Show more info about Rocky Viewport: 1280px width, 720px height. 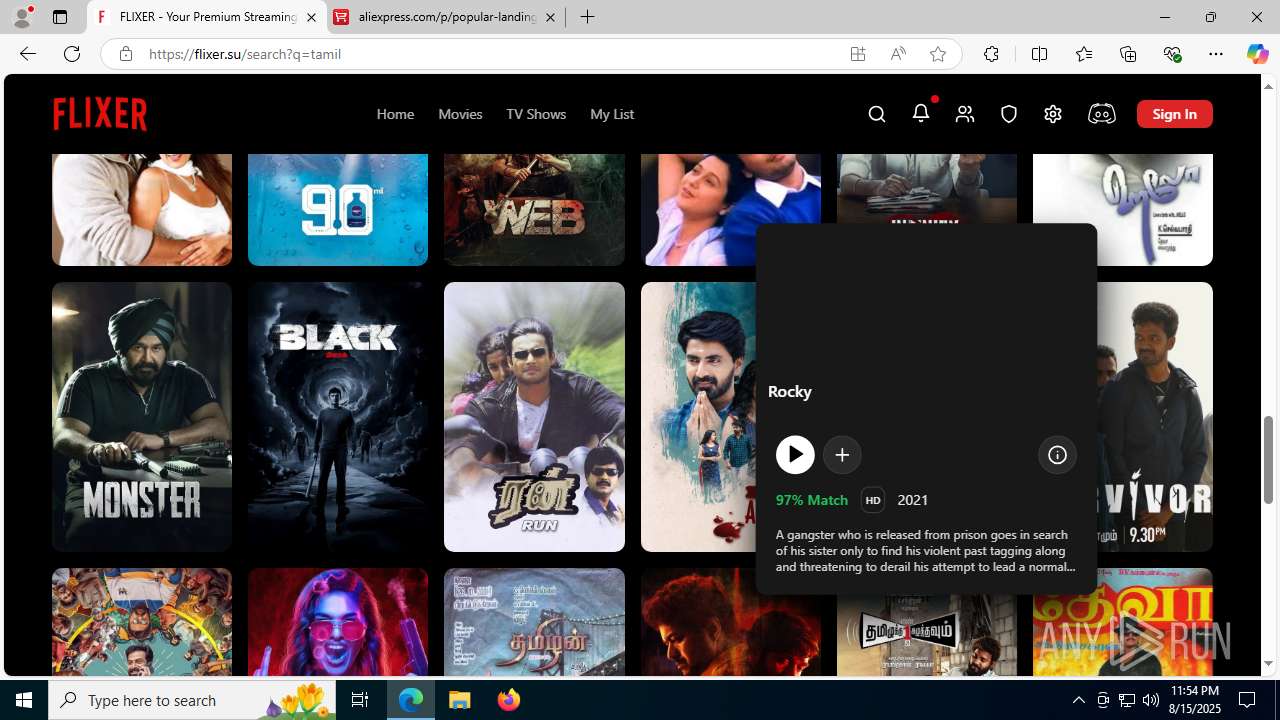(x=1057, y=455)
